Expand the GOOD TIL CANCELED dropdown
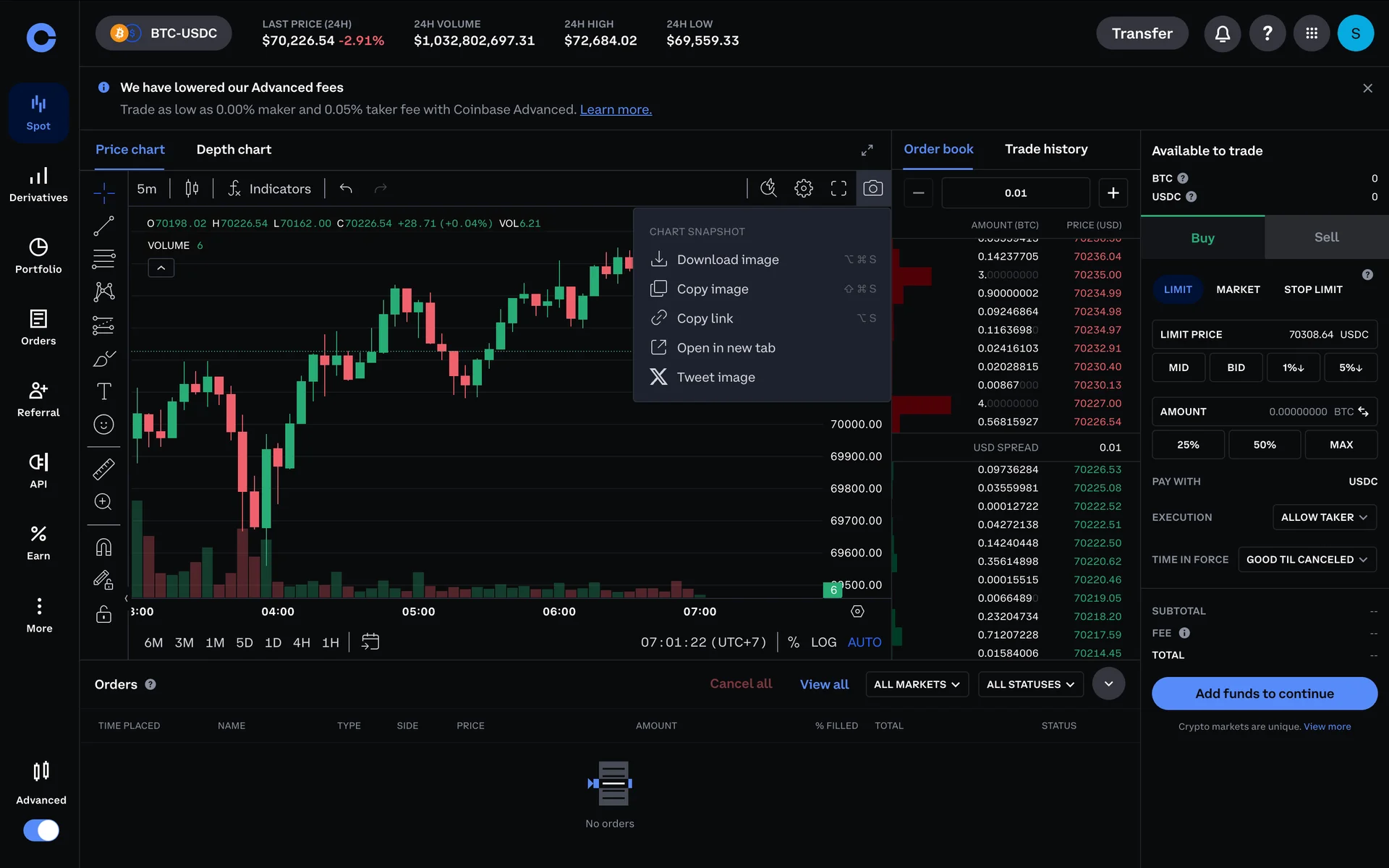Image resolution: width=1389 pixels, height=868 pixels. 1307,559
